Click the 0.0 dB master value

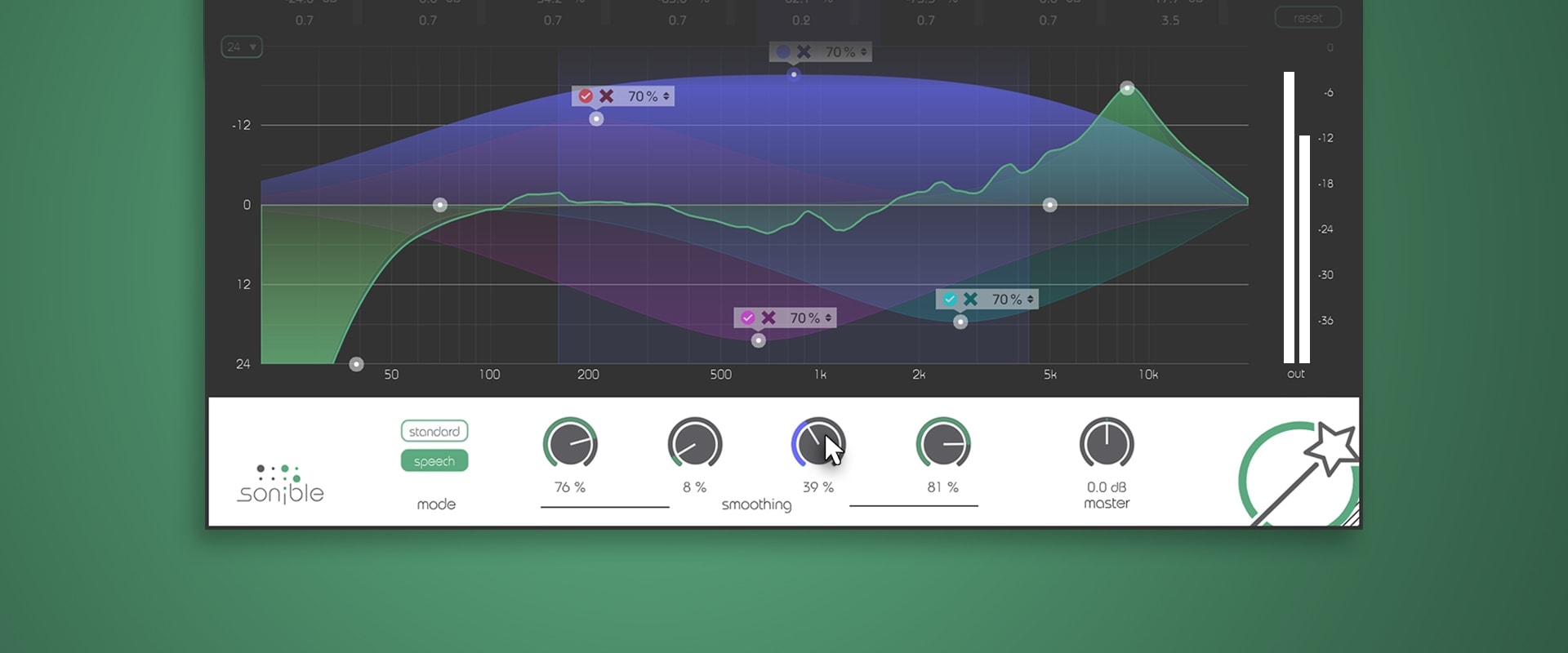pyautogui.click(x=1107, y=487)
